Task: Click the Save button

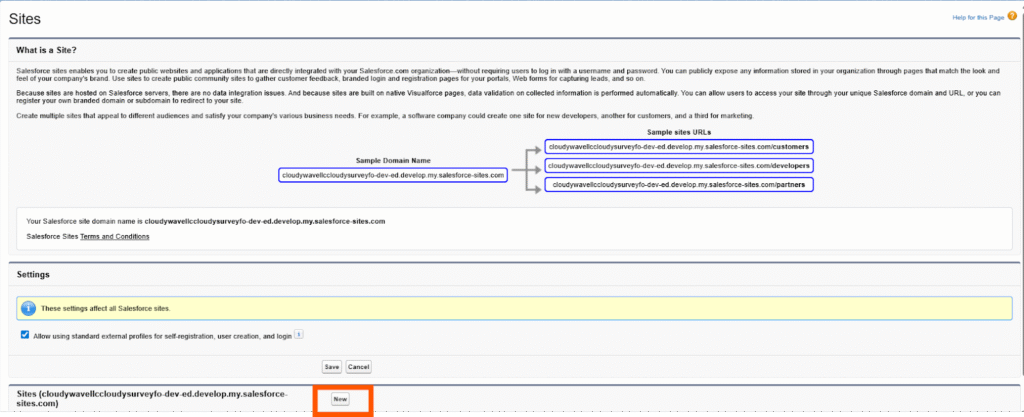Action: tap(332, 367)
